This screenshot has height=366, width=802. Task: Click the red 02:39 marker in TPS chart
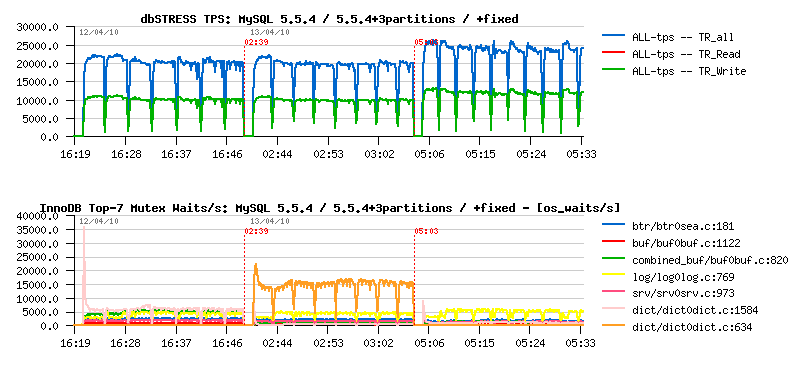pyautogui.click(x=256, y=42)
